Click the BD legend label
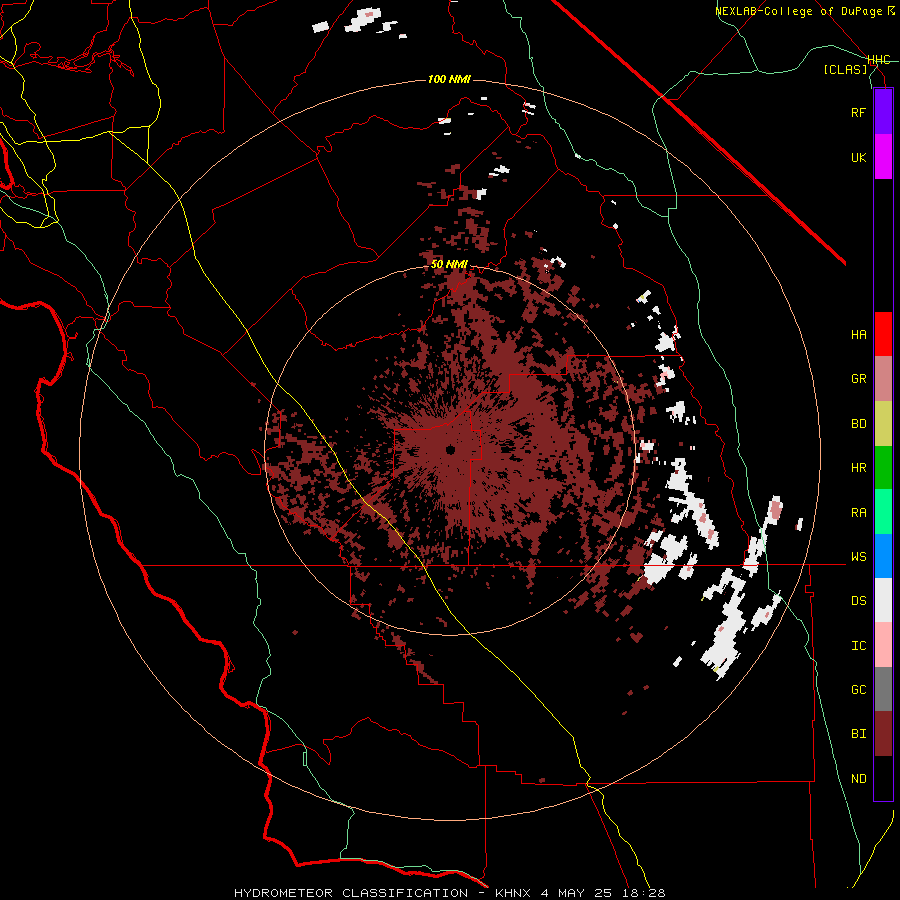Image resolution: width=900 pixels, height=900 pixels. pyautogui.click(x=858, y=424)
